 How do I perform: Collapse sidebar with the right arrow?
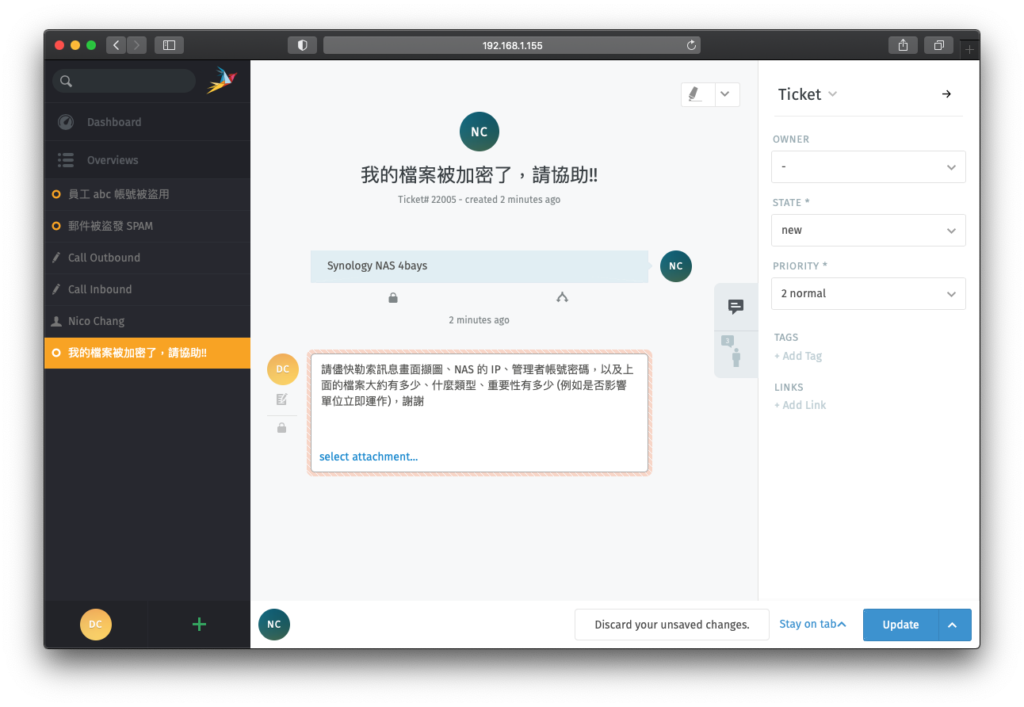tap(946, 94)
